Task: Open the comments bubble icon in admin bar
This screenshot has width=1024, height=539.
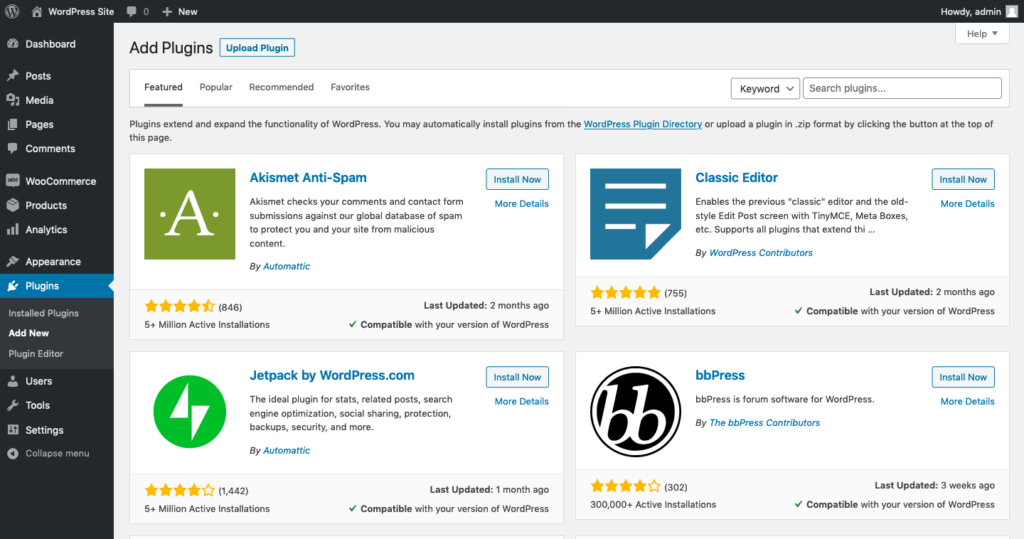Action: [x=131, y=12]
